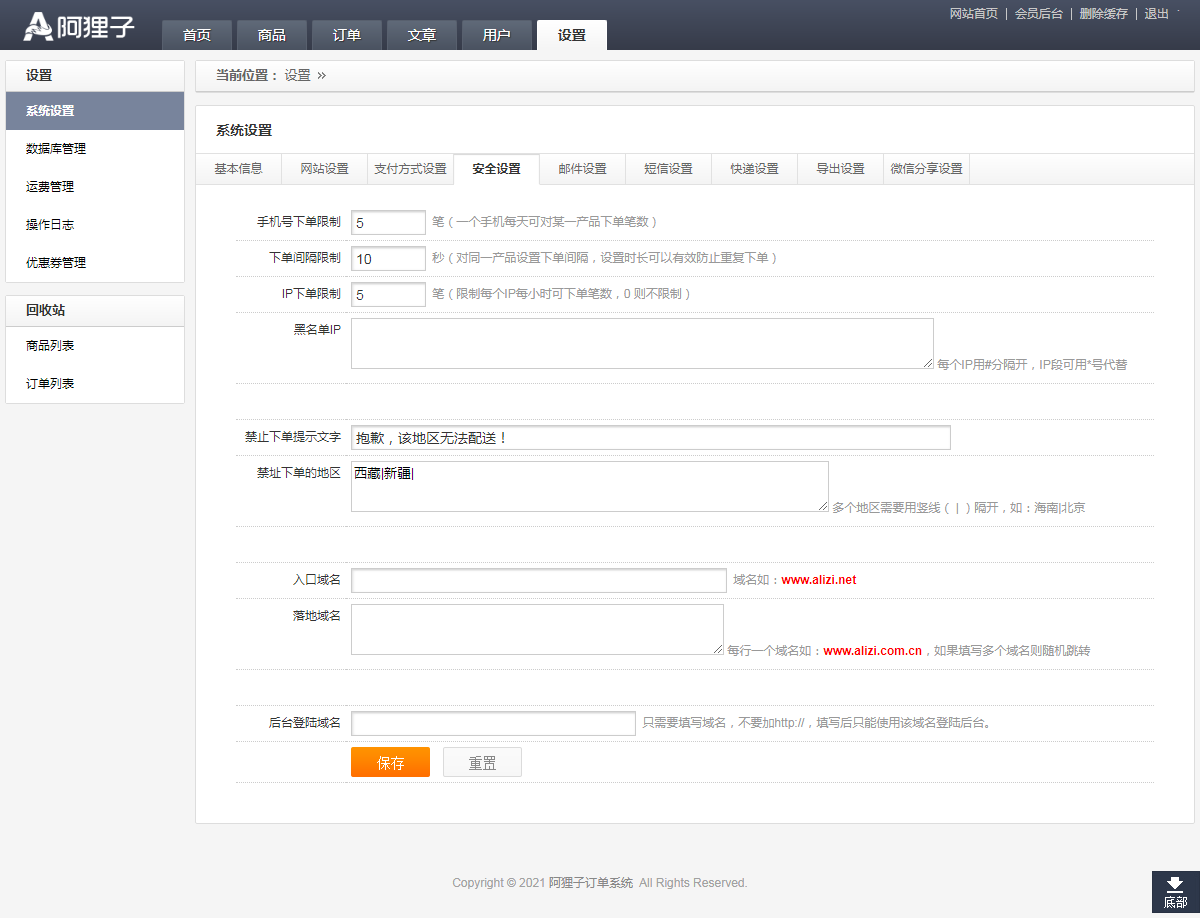Open 订单列表 under 回收站
The height and width of the screenshot is (918, 1200).
pyautogui.click(x=50, y=384)
